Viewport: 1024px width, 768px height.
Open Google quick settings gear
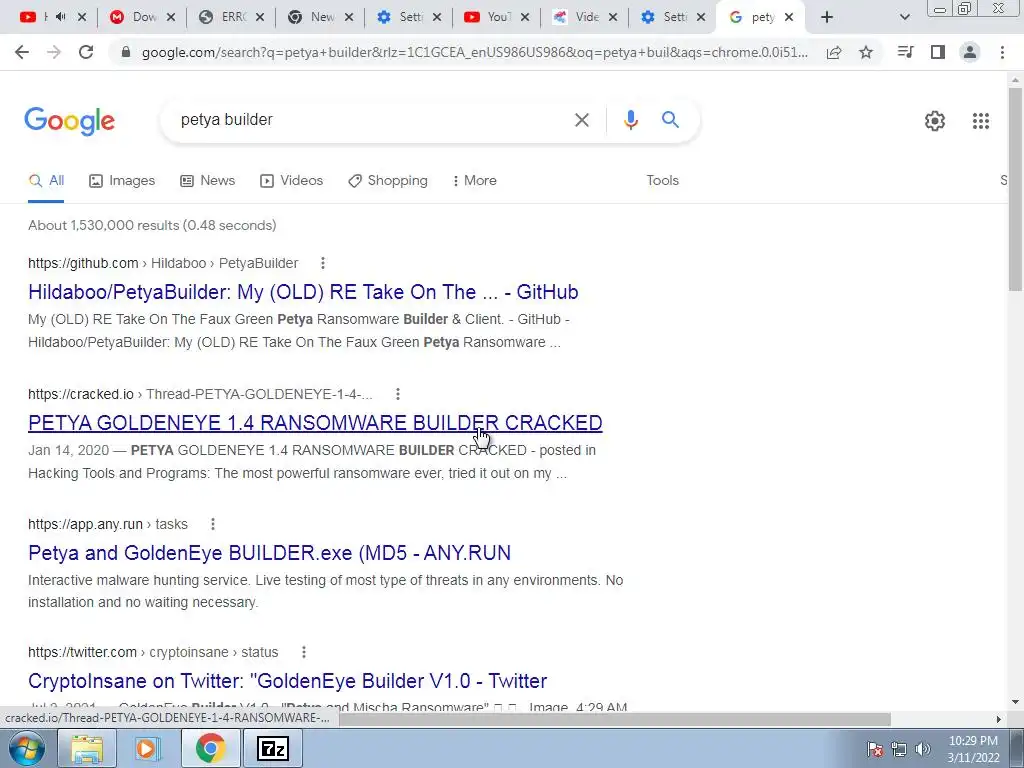[935, 121]
